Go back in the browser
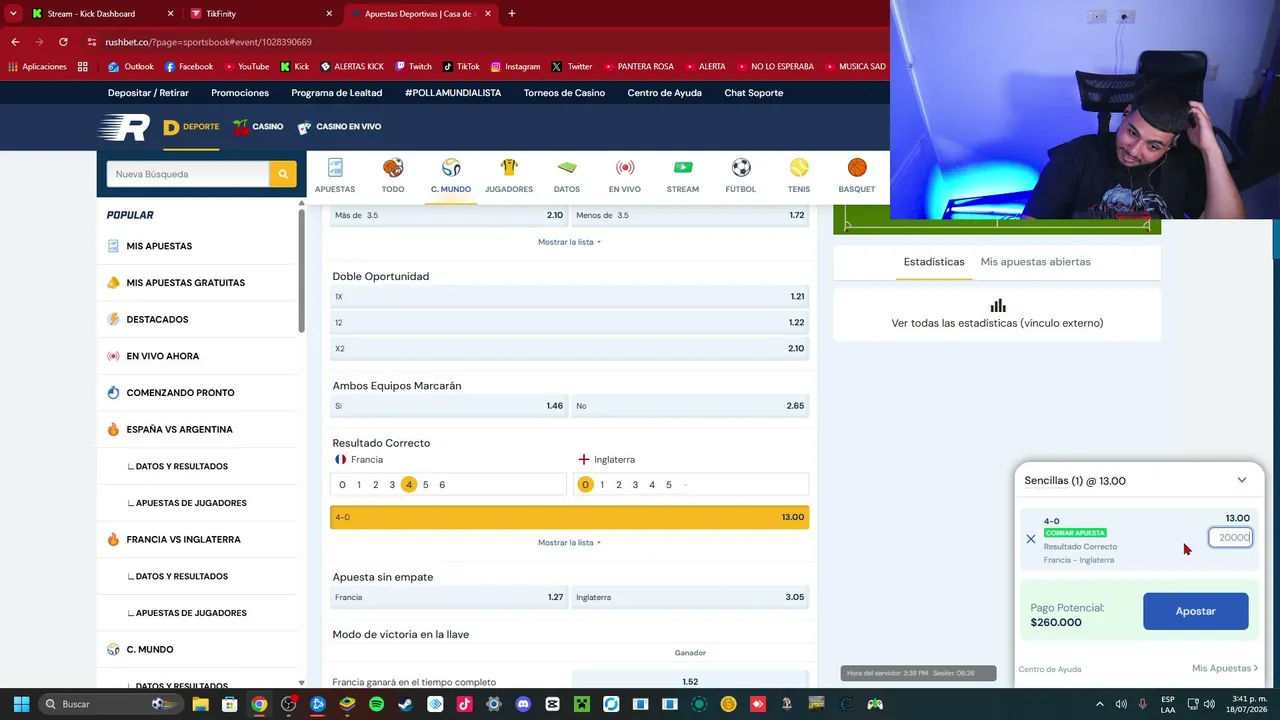 (x=15, y=42)
